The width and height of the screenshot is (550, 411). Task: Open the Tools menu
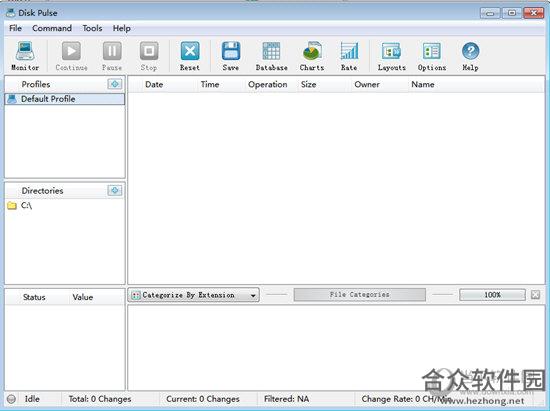92,28
